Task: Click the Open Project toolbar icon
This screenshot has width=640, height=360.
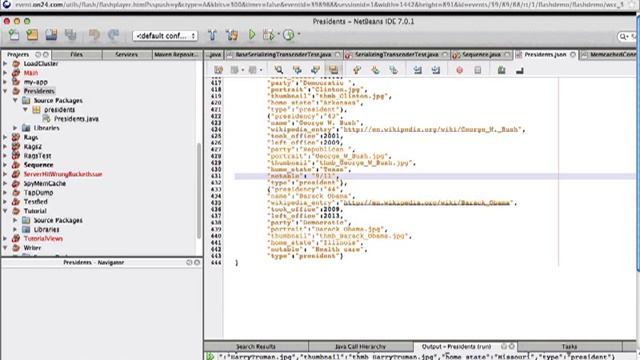Action: coord(51,35)
